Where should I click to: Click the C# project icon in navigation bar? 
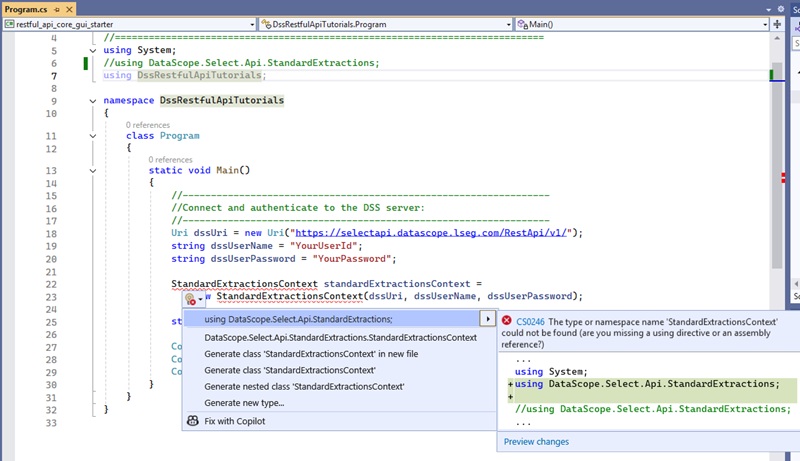point(9,24)
